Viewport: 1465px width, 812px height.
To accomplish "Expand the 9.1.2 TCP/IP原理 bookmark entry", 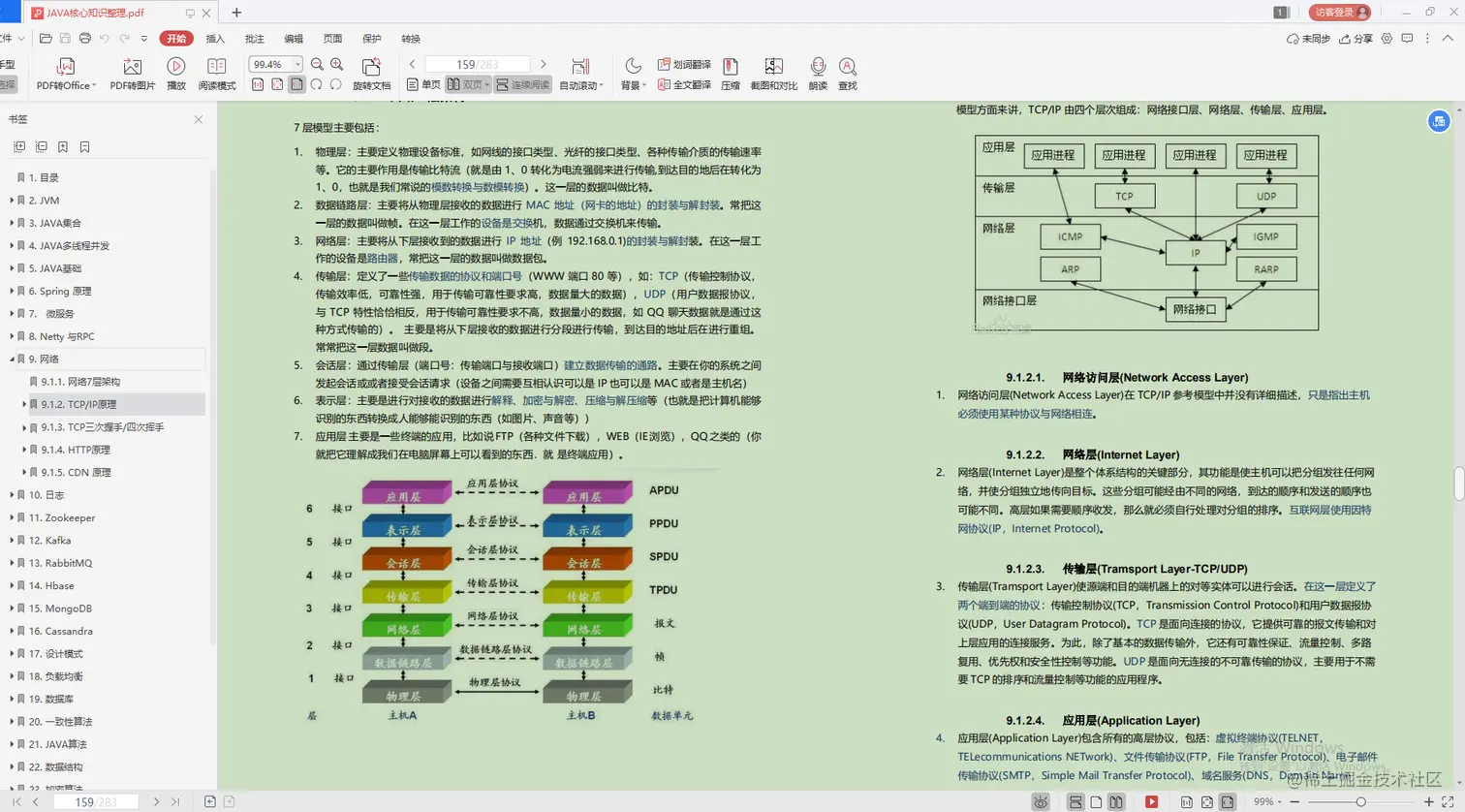I will pos(23,405).
